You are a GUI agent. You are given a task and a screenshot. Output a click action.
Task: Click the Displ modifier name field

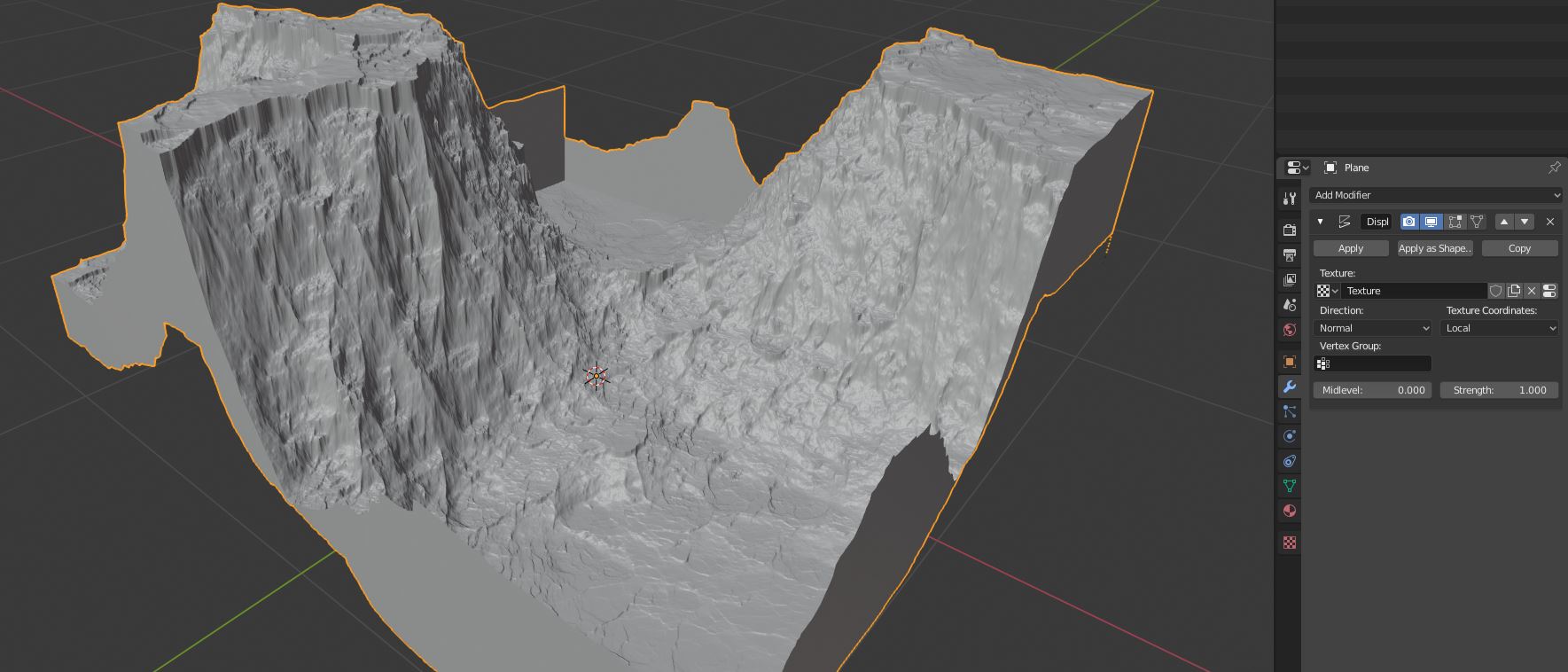1377,222
